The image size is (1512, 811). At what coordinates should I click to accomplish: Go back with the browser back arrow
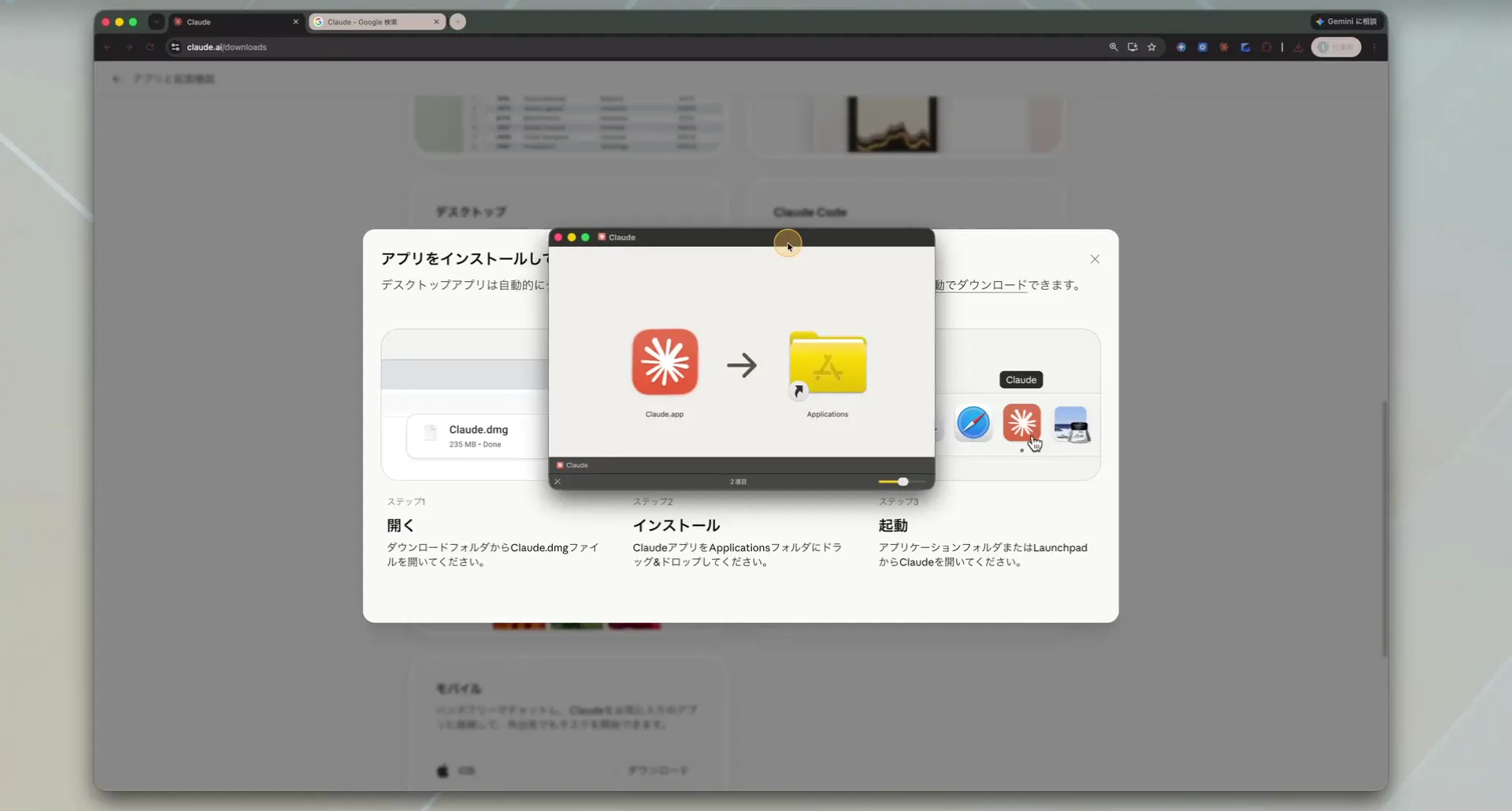point(108,47)
